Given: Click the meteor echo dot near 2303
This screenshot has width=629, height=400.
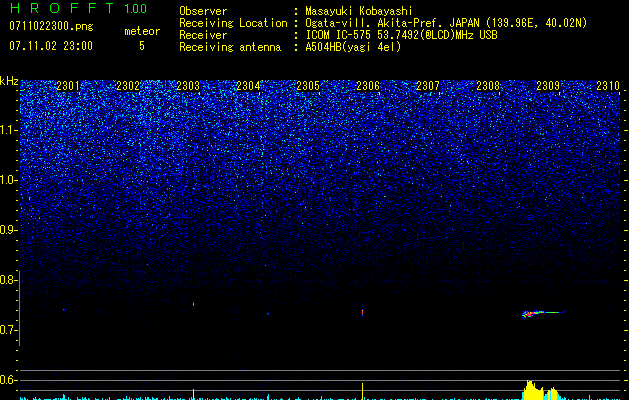Looking at the screenshot, I should [193, 304].
